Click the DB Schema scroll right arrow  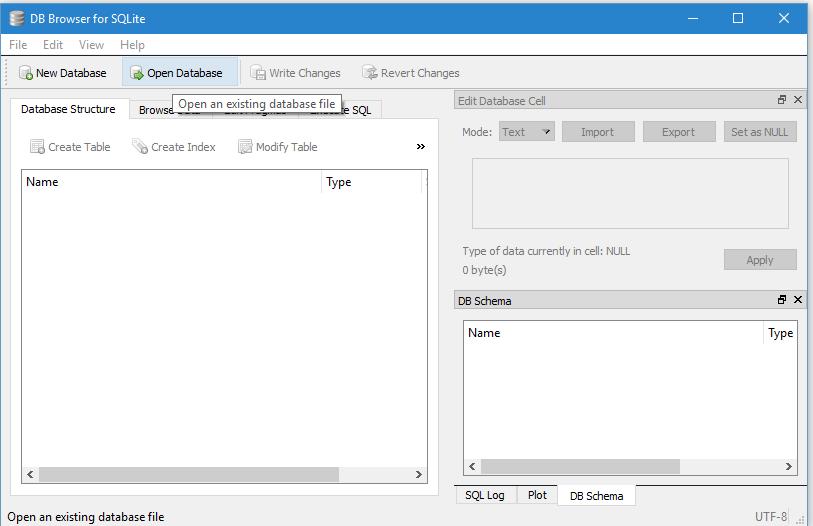(x=789, y=466)
